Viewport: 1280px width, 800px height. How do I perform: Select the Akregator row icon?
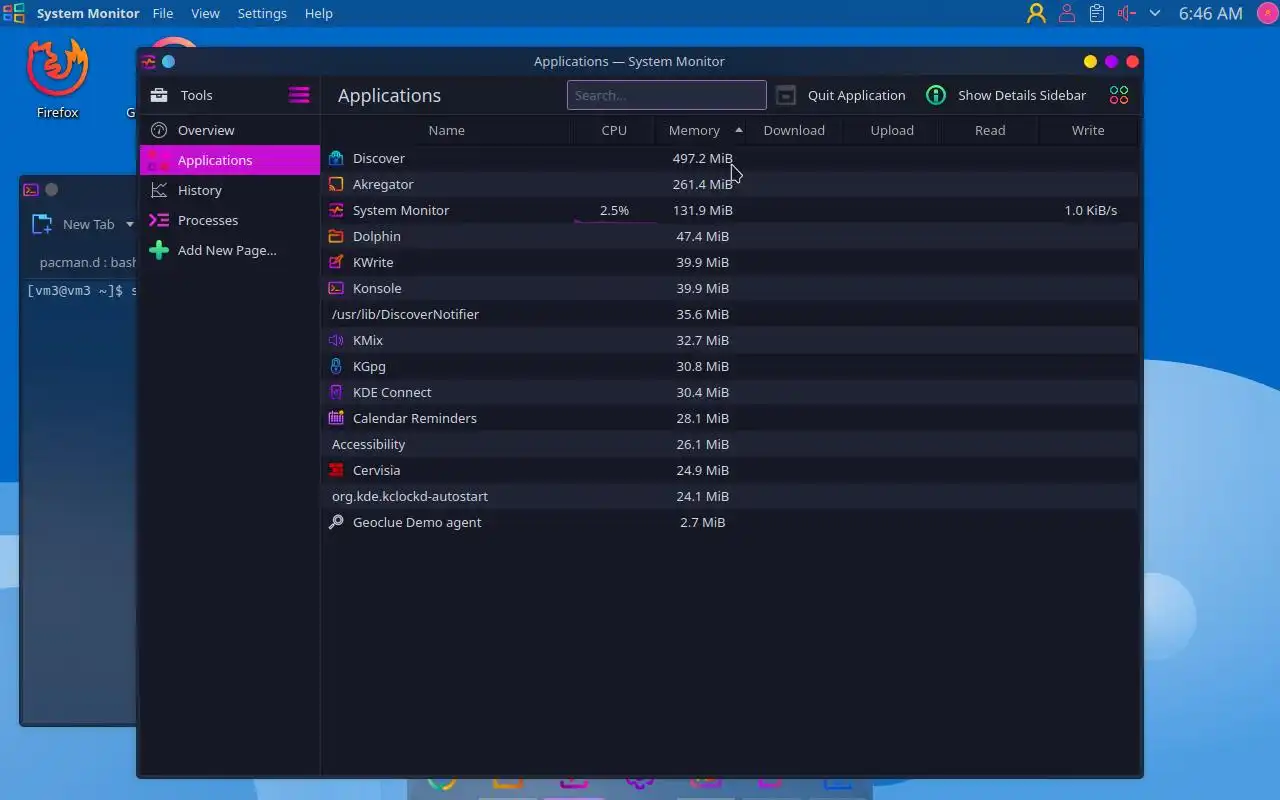[x=336, y=184]
